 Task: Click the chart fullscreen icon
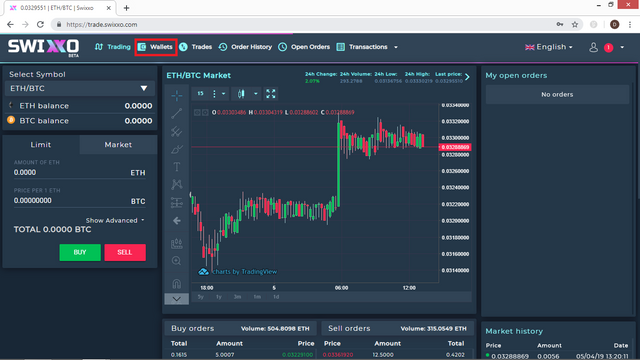coord(271,94)
